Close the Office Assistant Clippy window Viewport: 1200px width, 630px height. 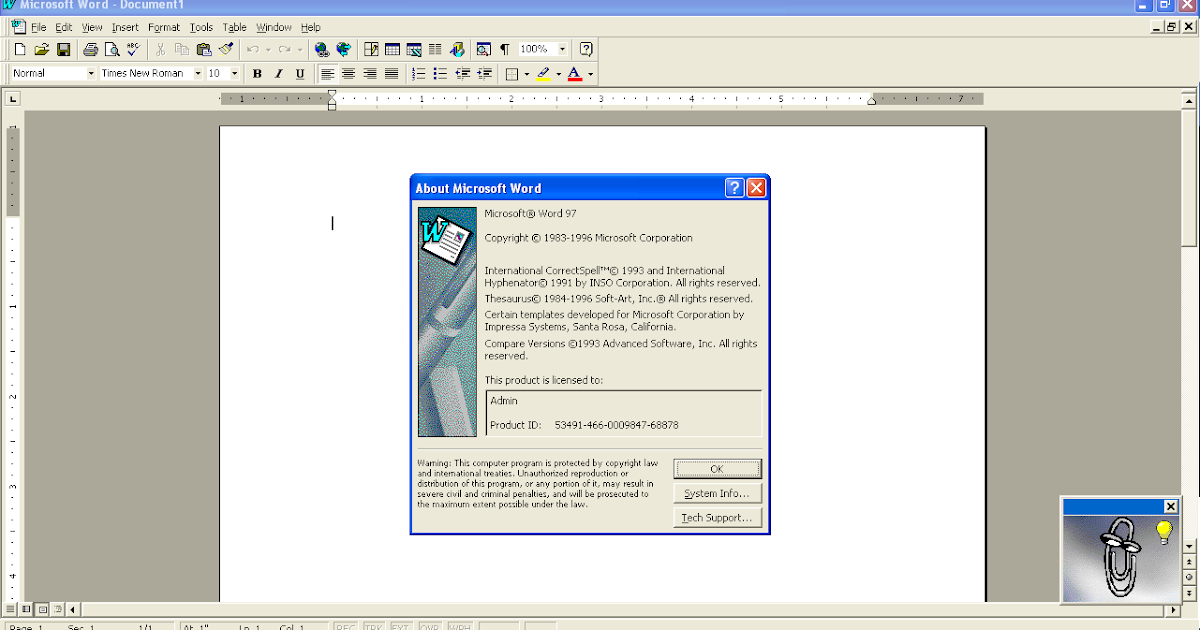pyautogui.click(x=1170, y=506)
